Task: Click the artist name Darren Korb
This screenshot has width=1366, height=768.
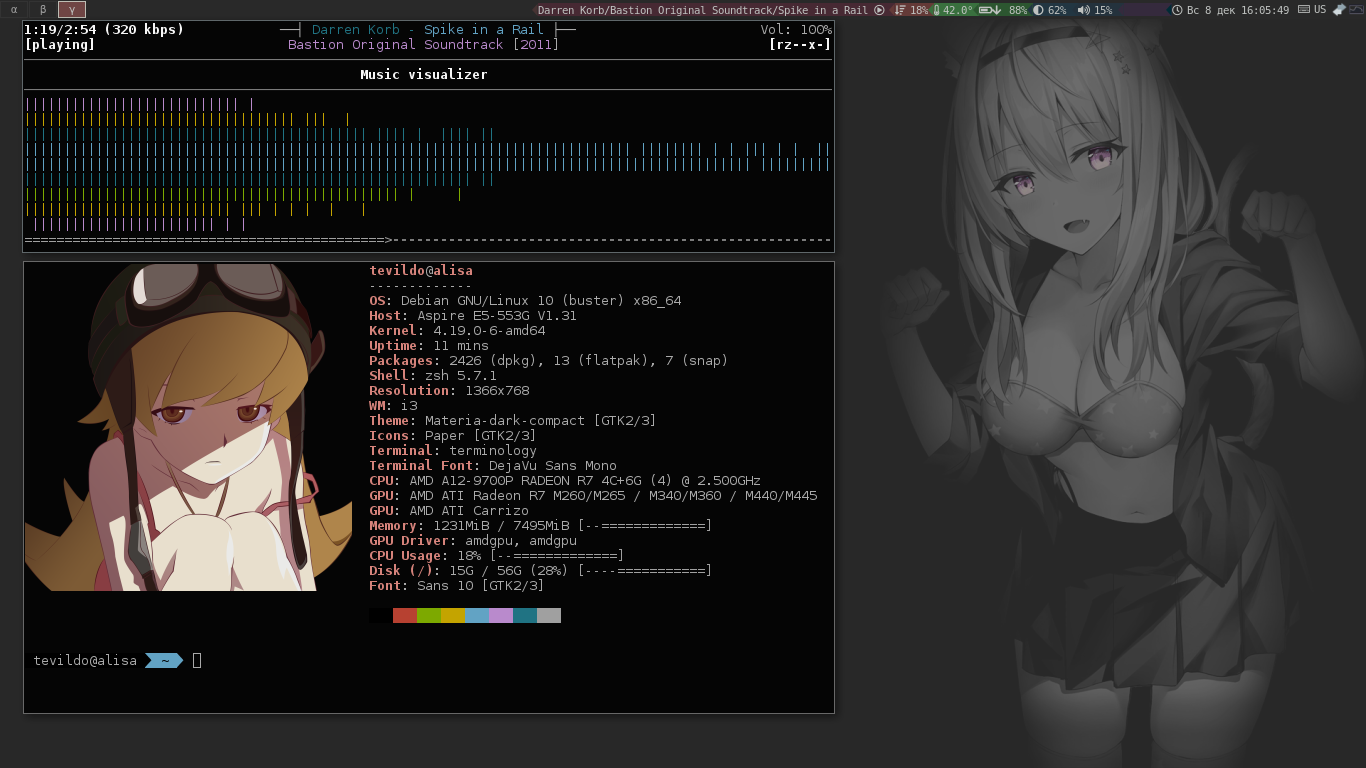Action: click(356, 30)
